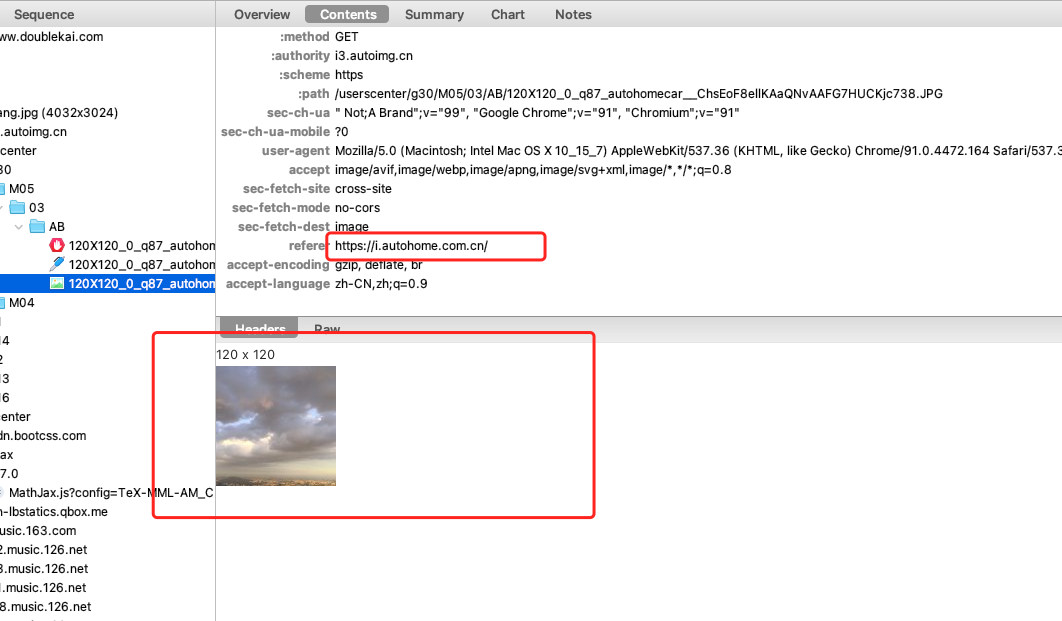Switch to the Chart tab
Screen dimensions: 1062x621
(508, 14)
